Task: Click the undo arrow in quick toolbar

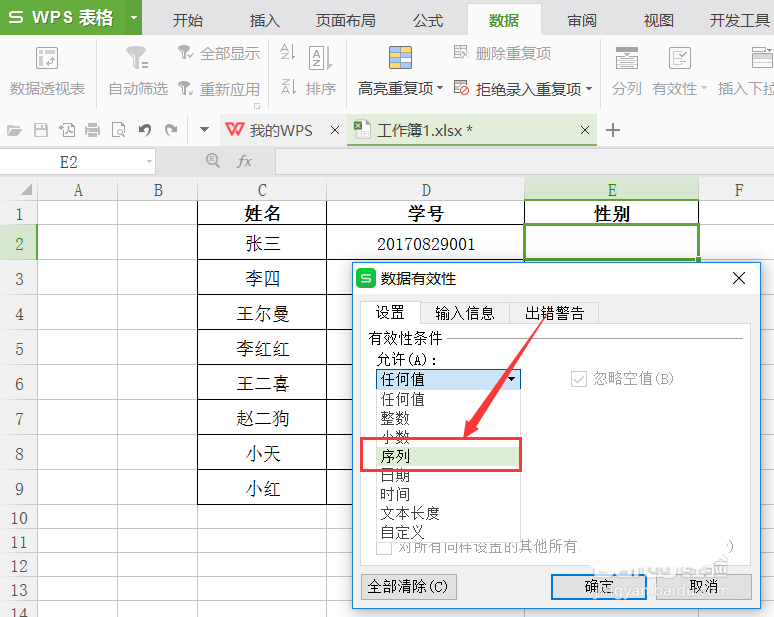Action: point(145,130)
